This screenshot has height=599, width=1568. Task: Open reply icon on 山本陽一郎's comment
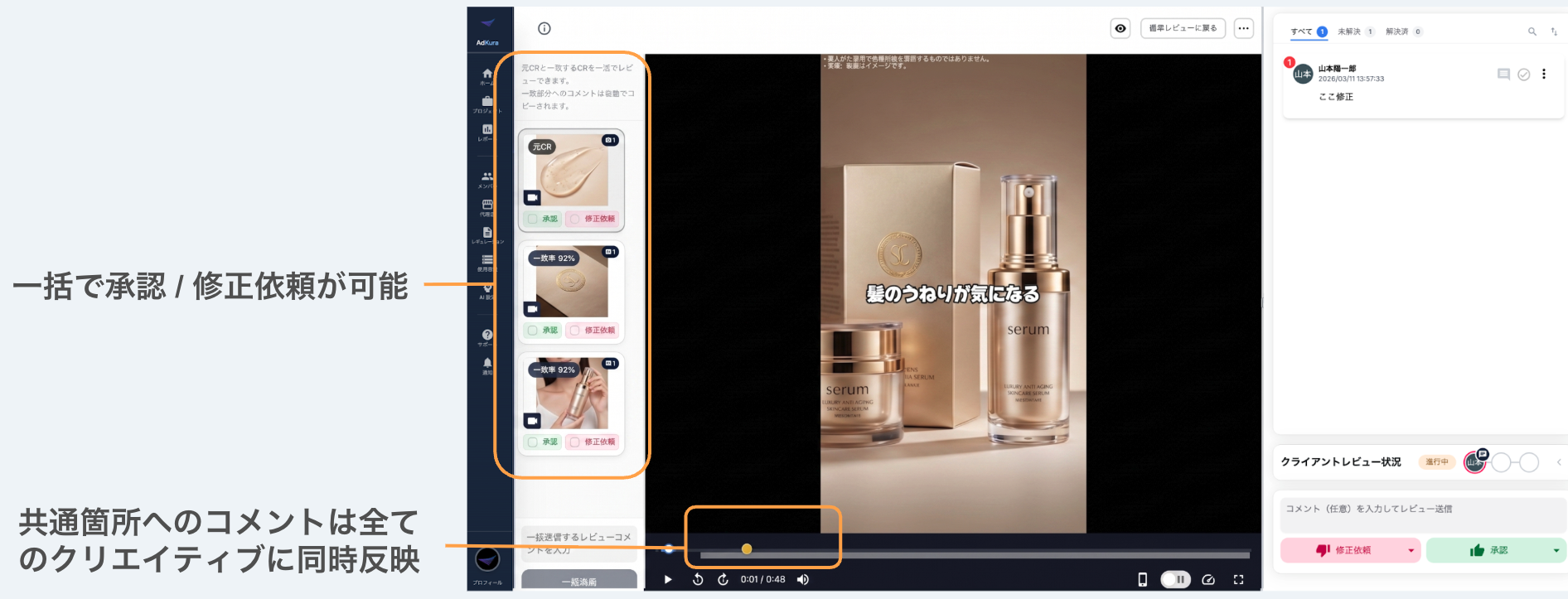(1503, 75)
